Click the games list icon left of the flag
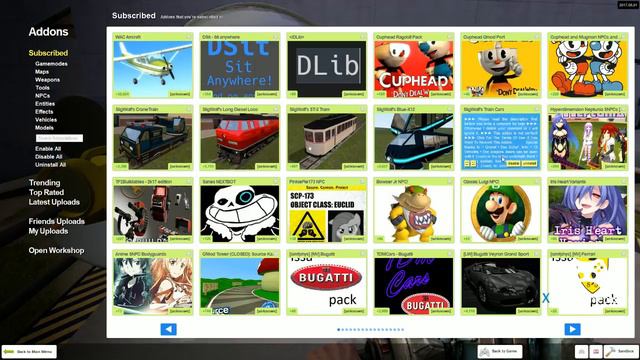Viewport: 640px width, 360px height. [x=582, y=351]
